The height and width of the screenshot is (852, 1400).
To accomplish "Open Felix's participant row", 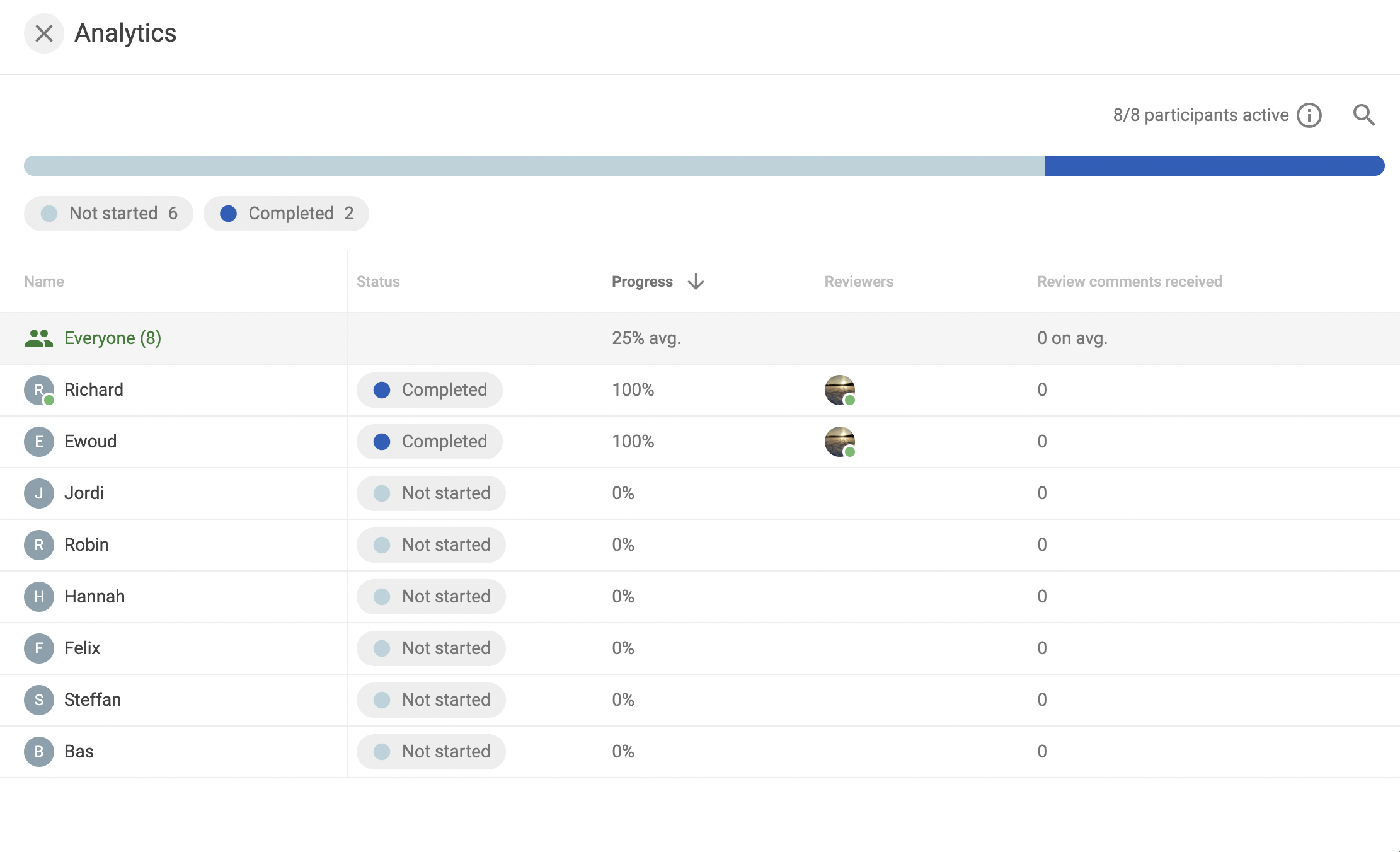I will (700, 648).
